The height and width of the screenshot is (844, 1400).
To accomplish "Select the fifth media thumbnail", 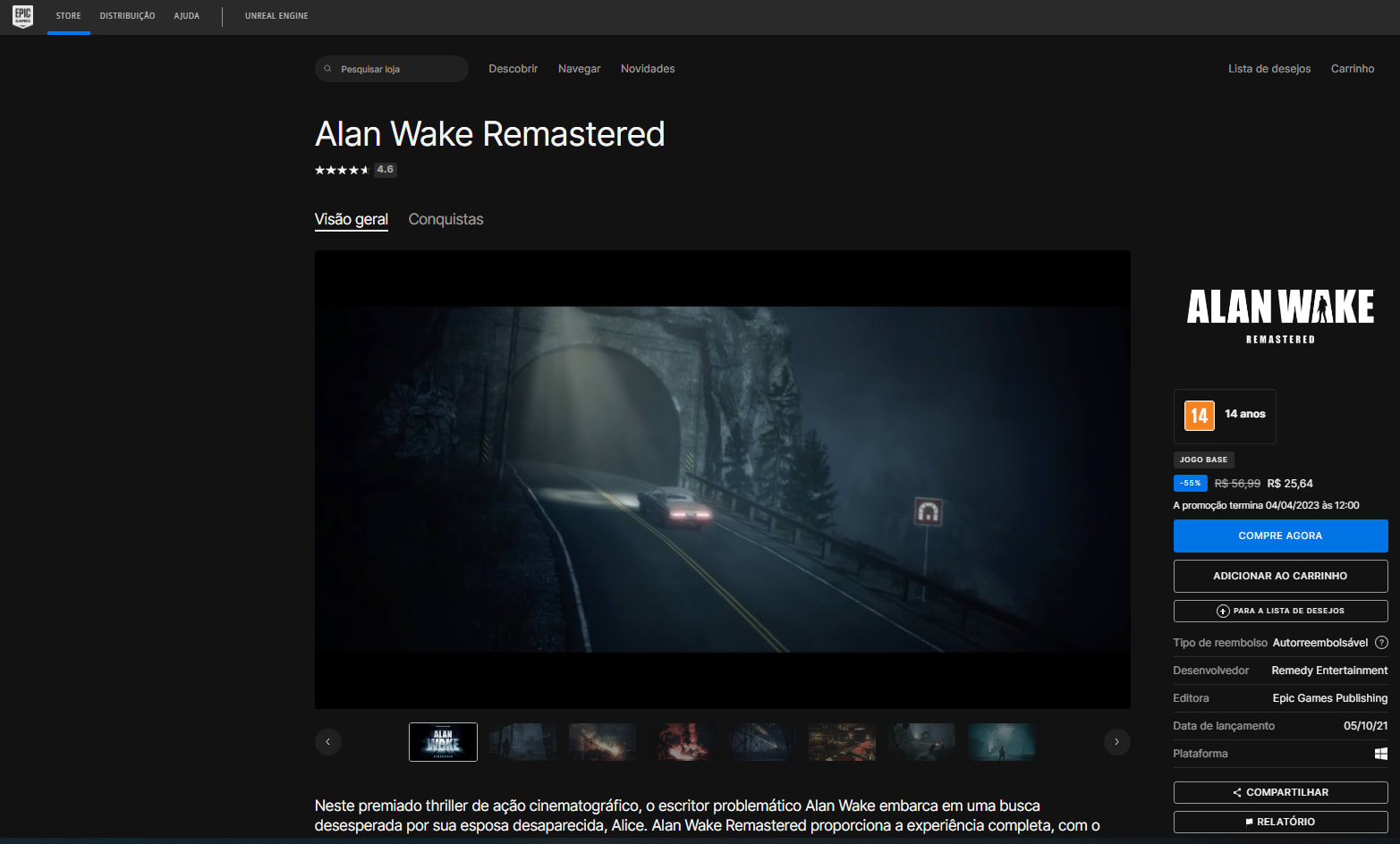I will 762,742.
